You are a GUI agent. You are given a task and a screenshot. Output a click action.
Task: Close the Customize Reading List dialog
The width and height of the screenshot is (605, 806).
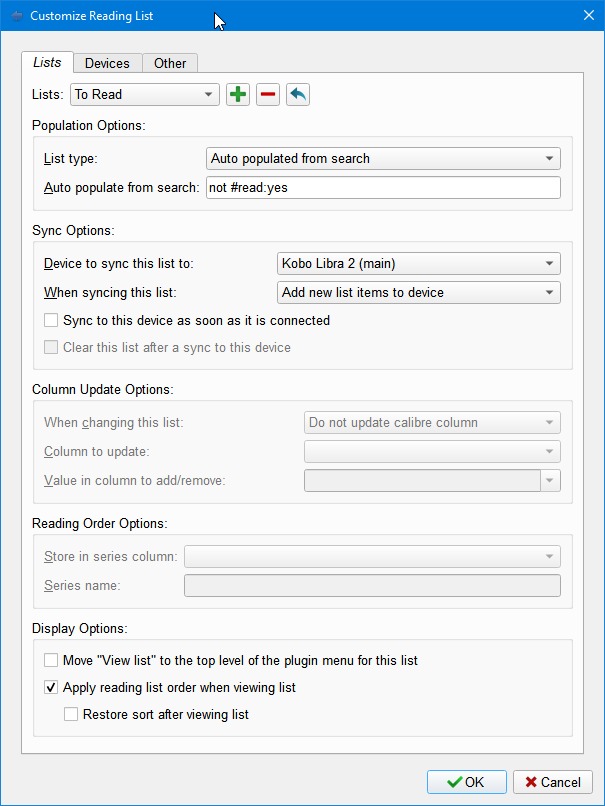588,15
